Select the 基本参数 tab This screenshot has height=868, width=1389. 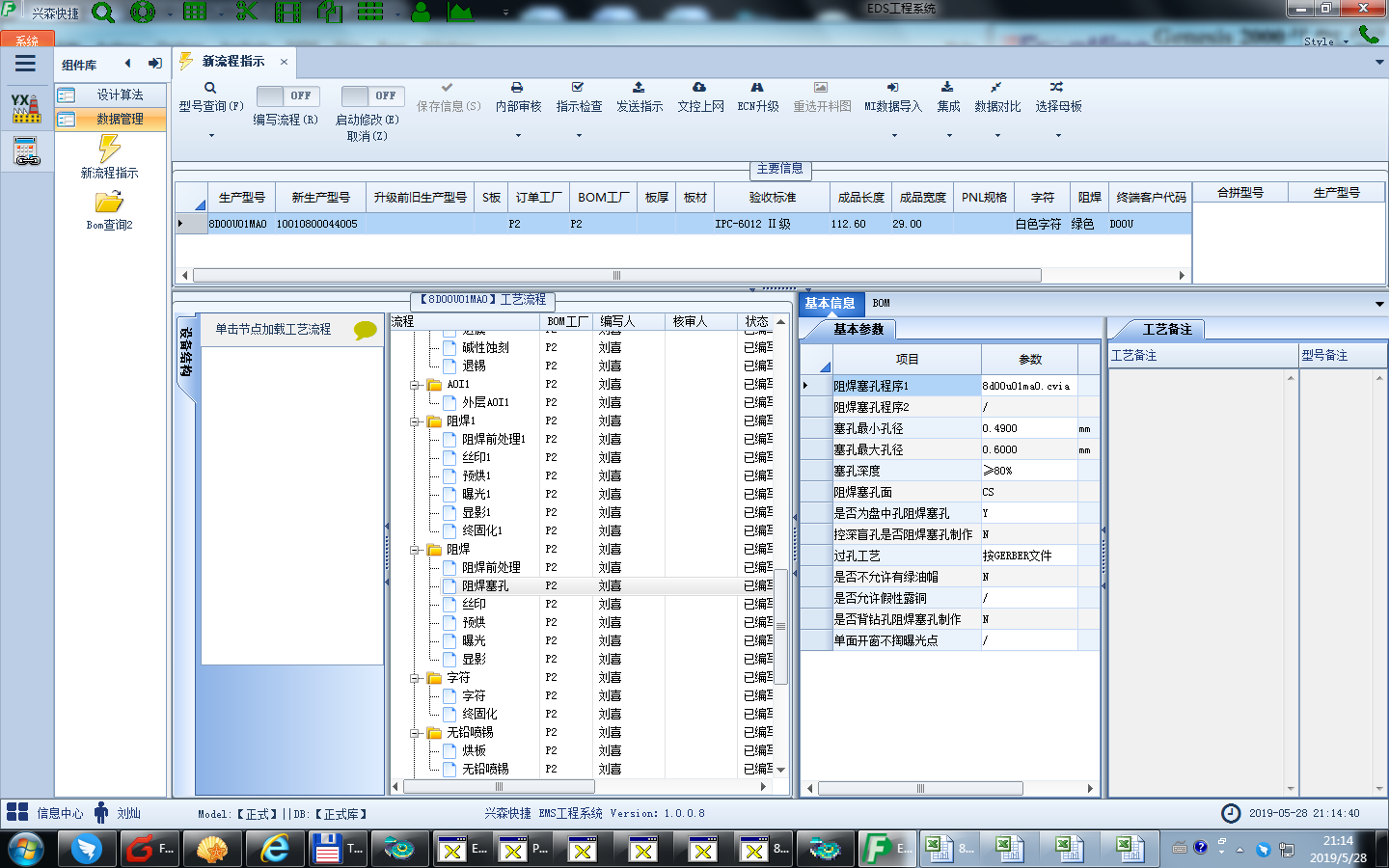pyautogui.click(x=858, y=329)
